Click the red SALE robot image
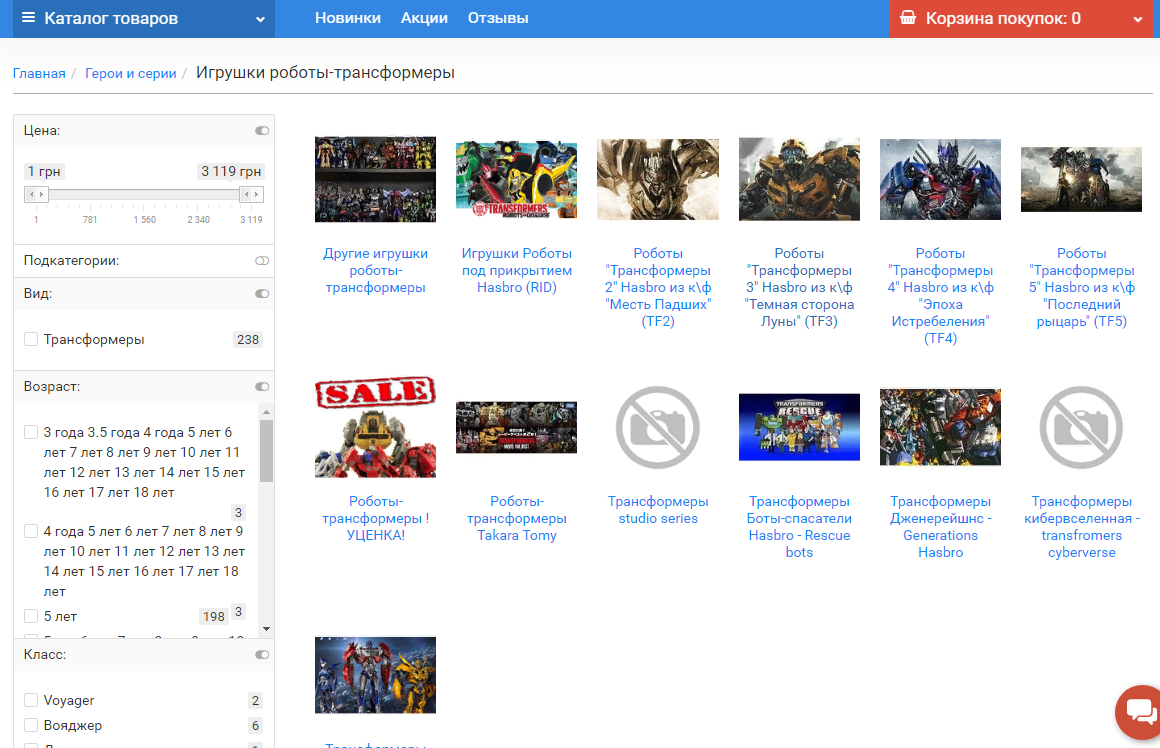The image size is (1160, 748). (x=375, y=427)
